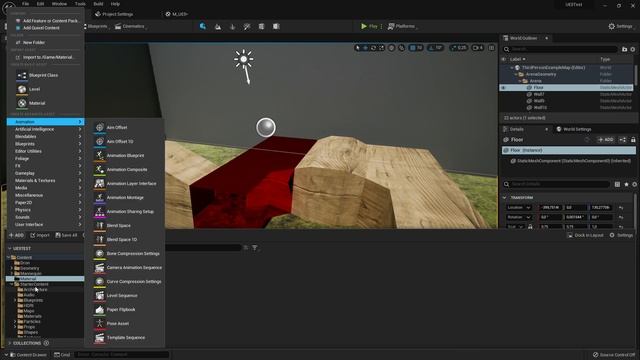
Task: Expand the Materials & Textures submenu
Action: click(x=45, y=180)
